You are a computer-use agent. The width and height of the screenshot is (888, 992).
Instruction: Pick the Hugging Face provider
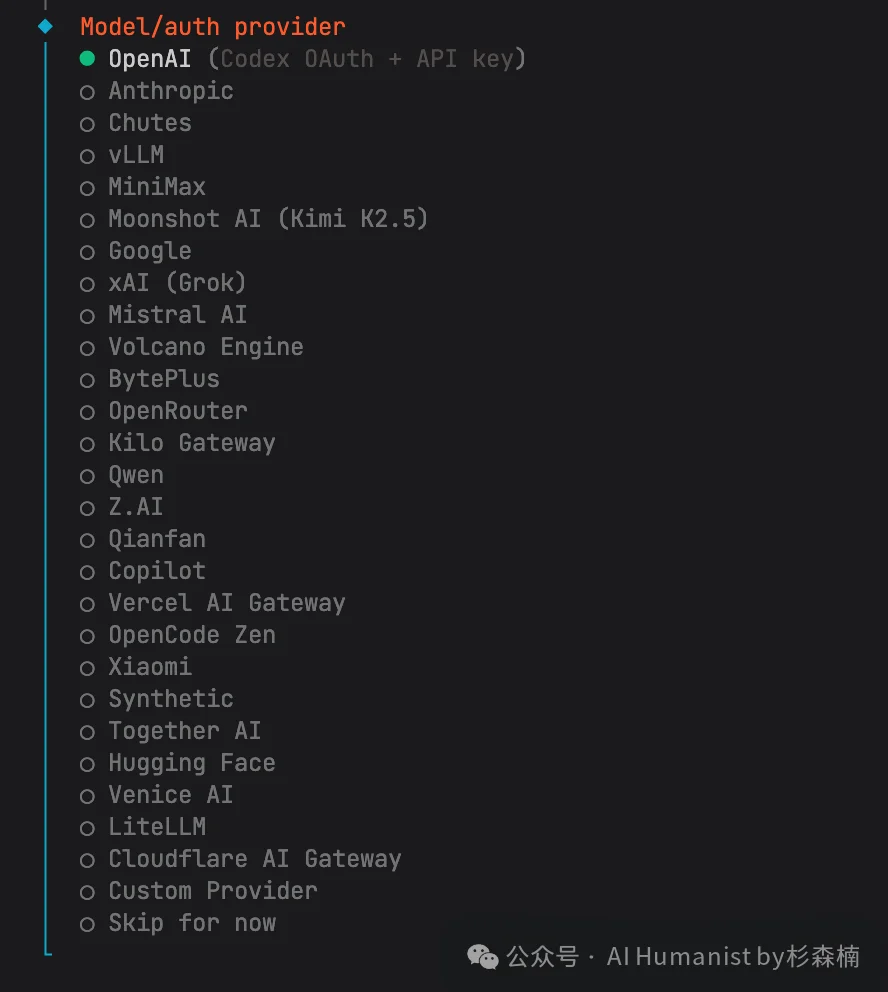[x=191, y=763]
